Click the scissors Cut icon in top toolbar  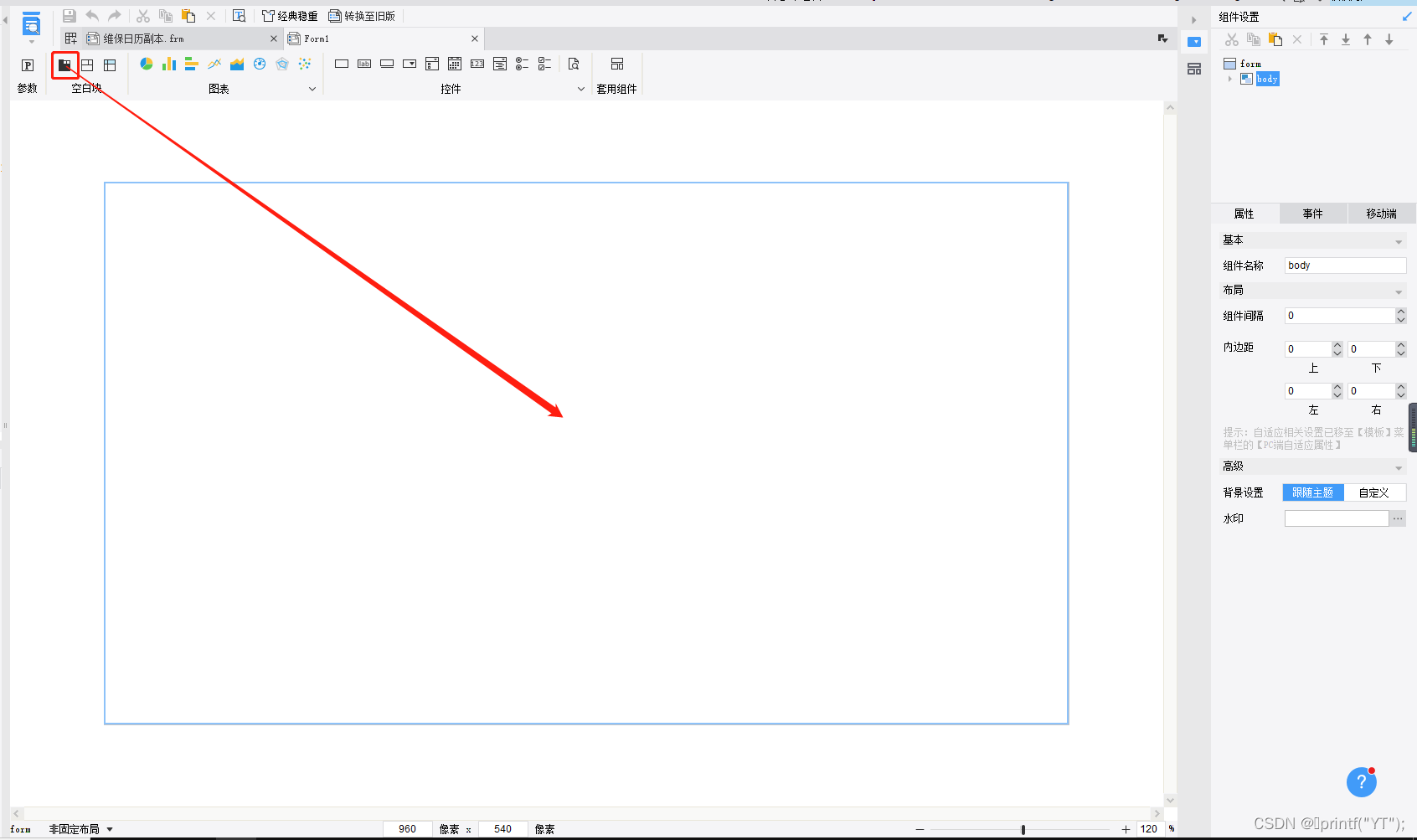[143, 16]
